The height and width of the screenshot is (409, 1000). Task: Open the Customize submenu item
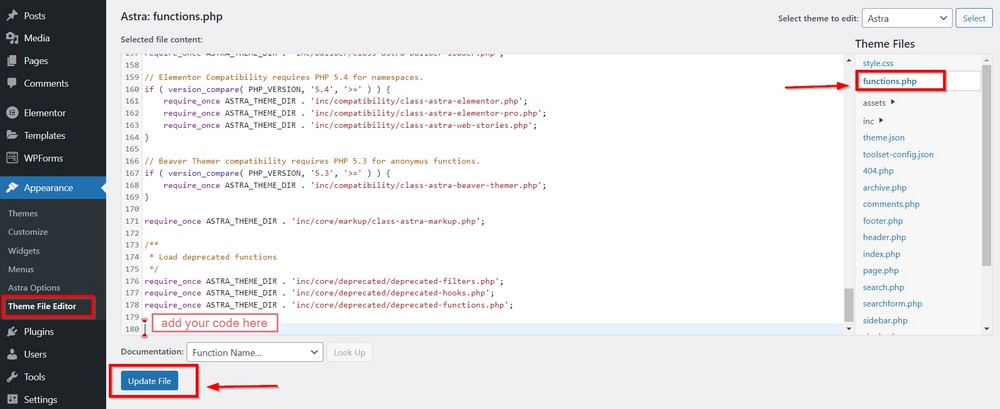click(28, 232)
